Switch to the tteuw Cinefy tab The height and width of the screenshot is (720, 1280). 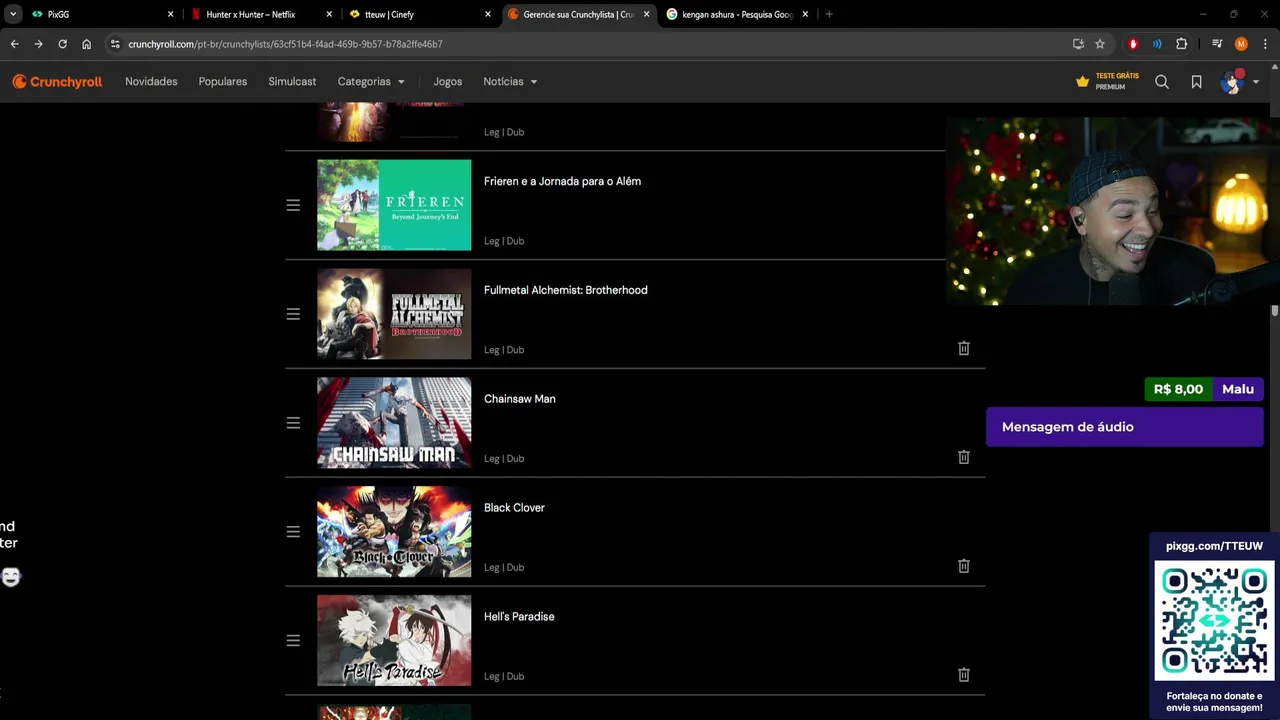point(421,14)
